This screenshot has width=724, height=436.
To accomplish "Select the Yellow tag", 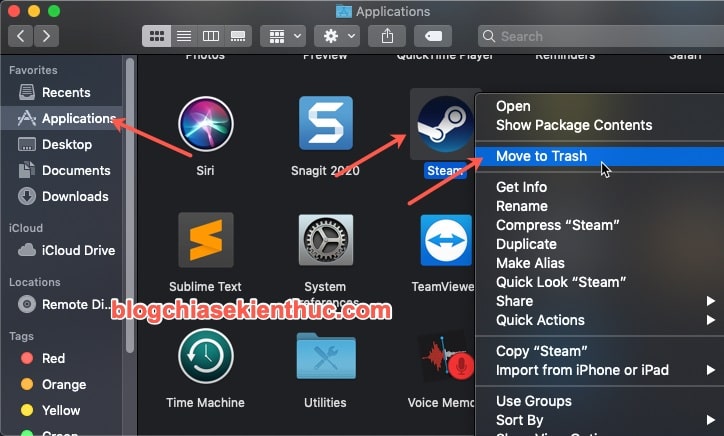I will coord(61,410).
